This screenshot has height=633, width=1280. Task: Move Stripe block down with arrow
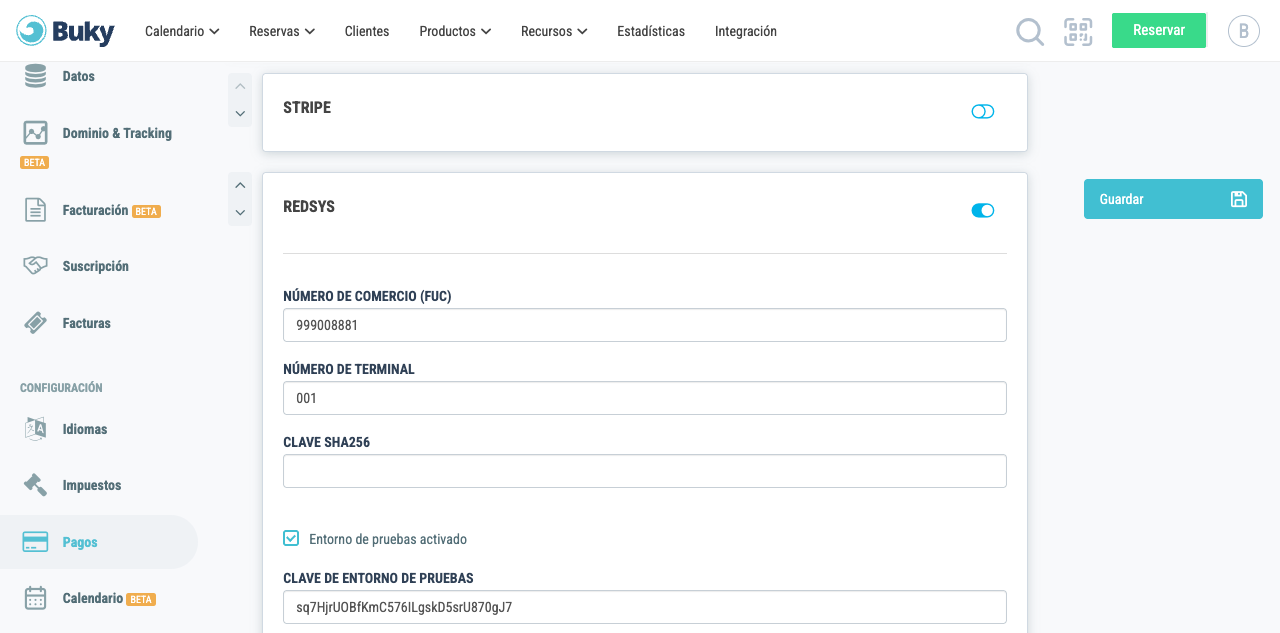pyautogui.click(x=240, y=114)
